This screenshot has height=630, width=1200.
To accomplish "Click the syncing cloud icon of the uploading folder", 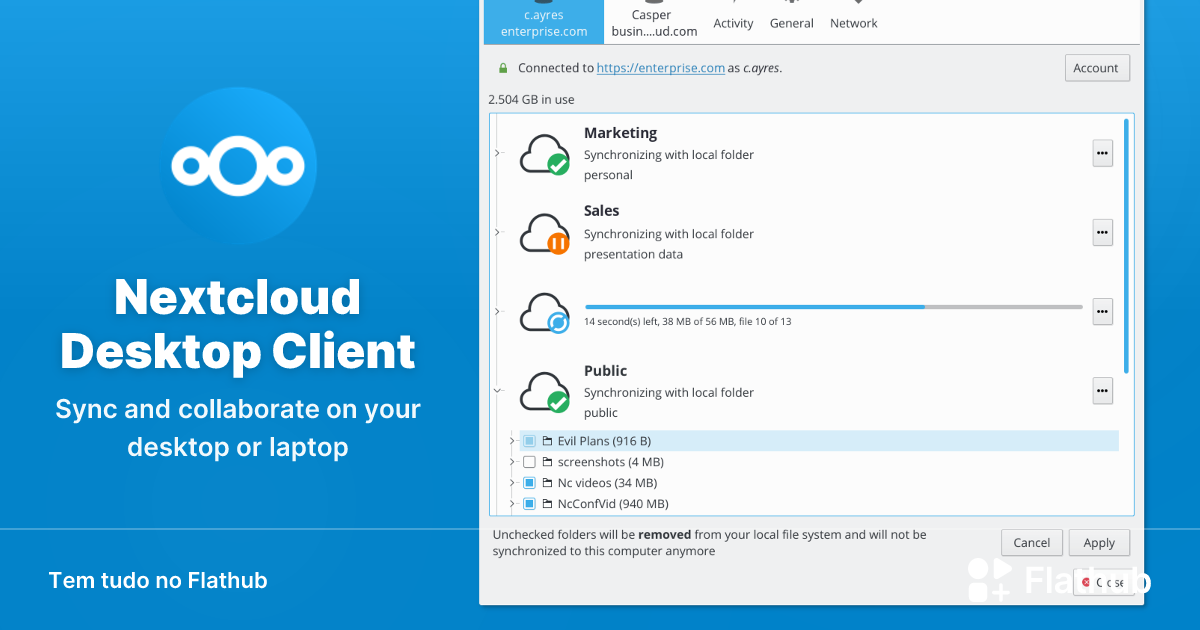I will [545, 312].
